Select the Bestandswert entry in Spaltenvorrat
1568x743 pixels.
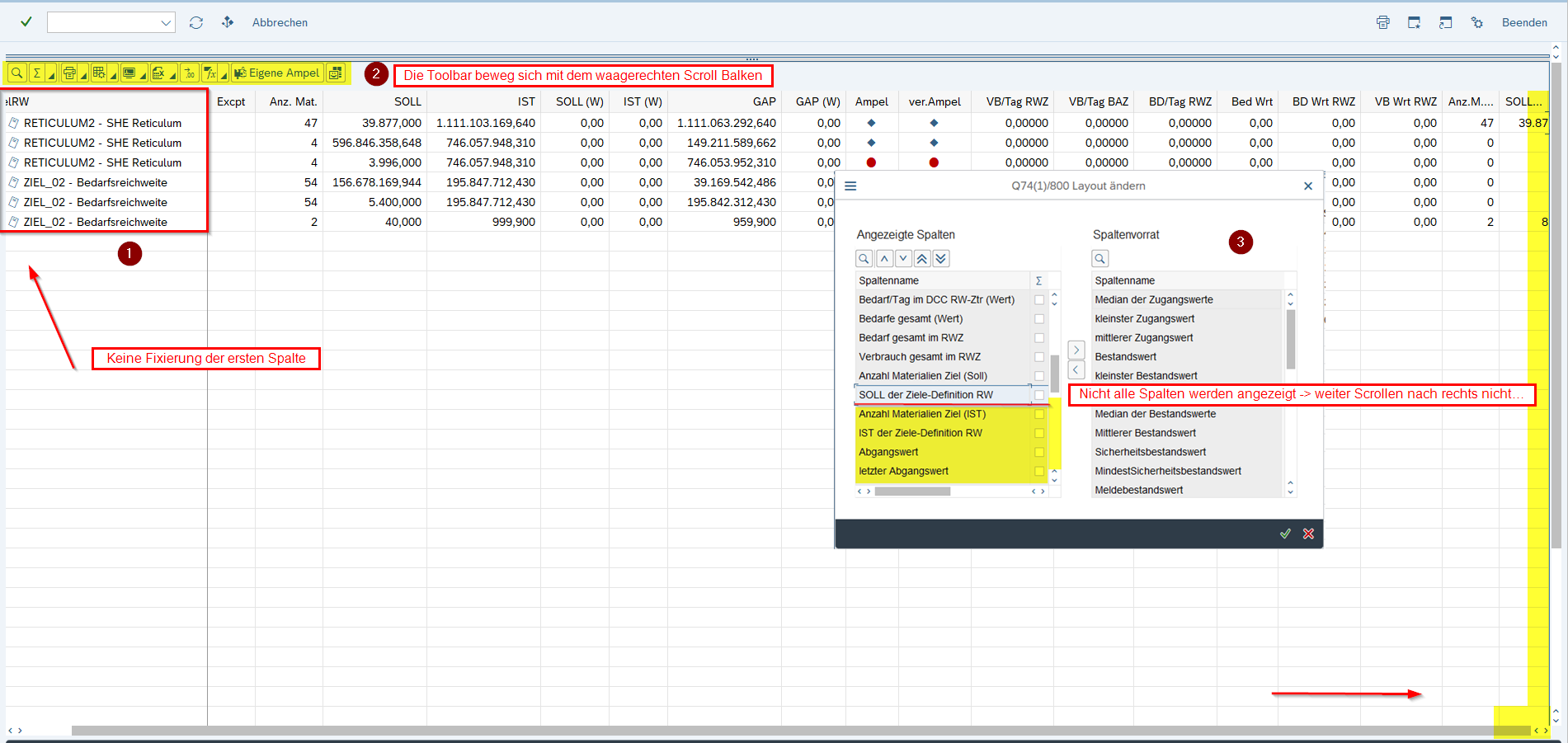point(1126,357)
